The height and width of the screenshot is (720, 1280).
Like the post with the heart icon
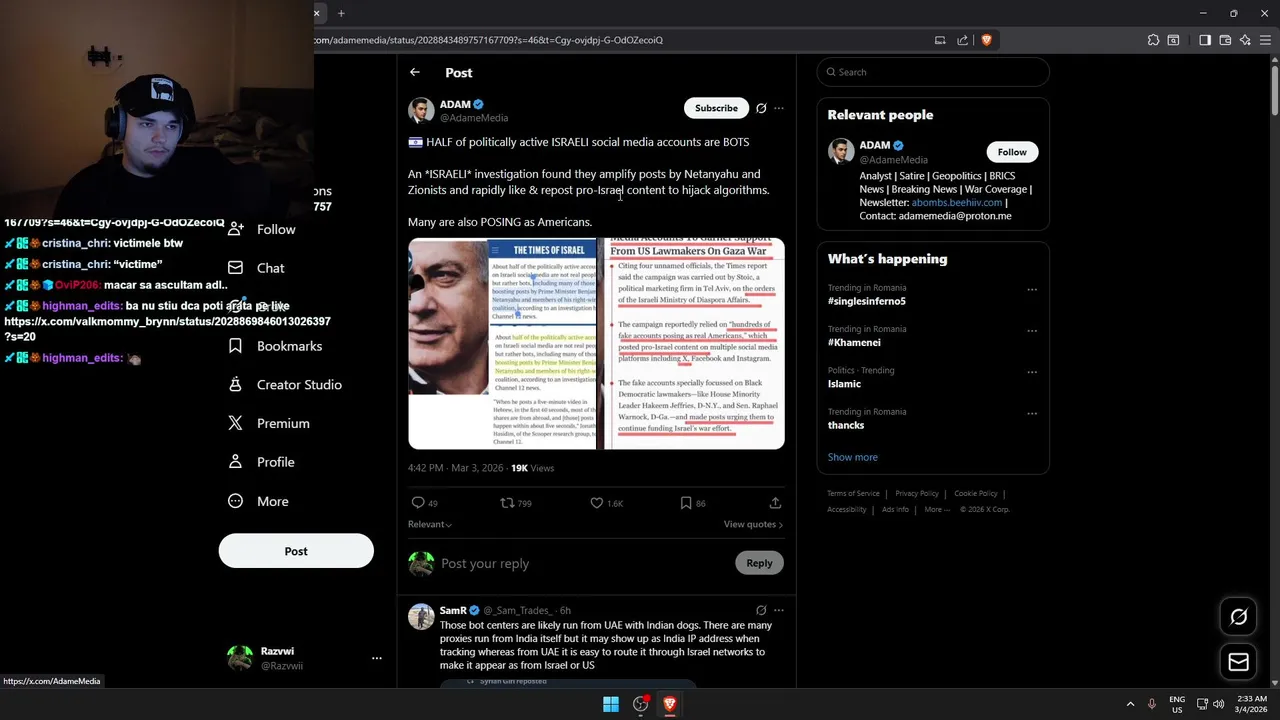point(596,503)
